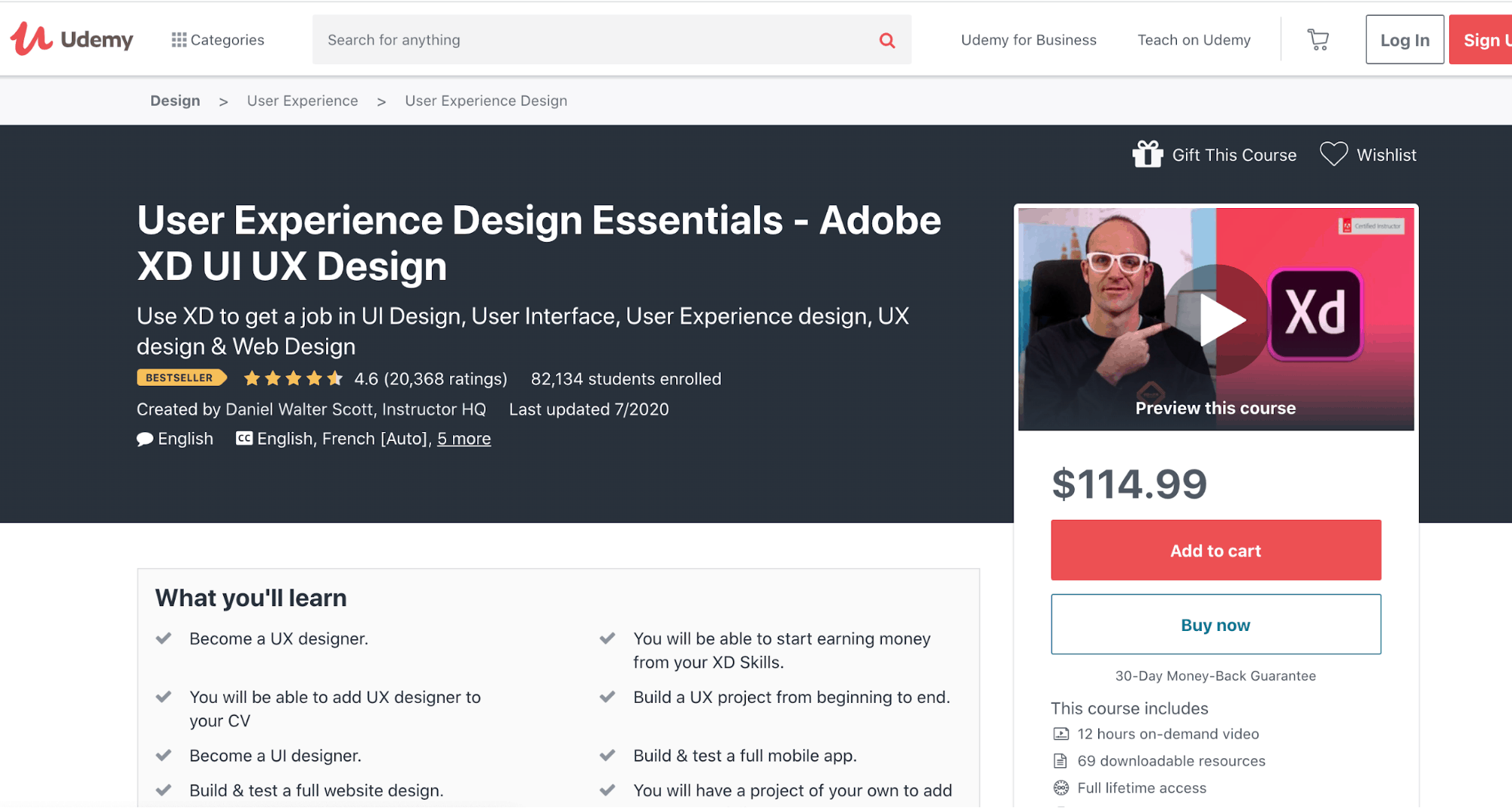
Task: Click Gift This Course text
Action: pyautogui.click(x=1234, y=155)
